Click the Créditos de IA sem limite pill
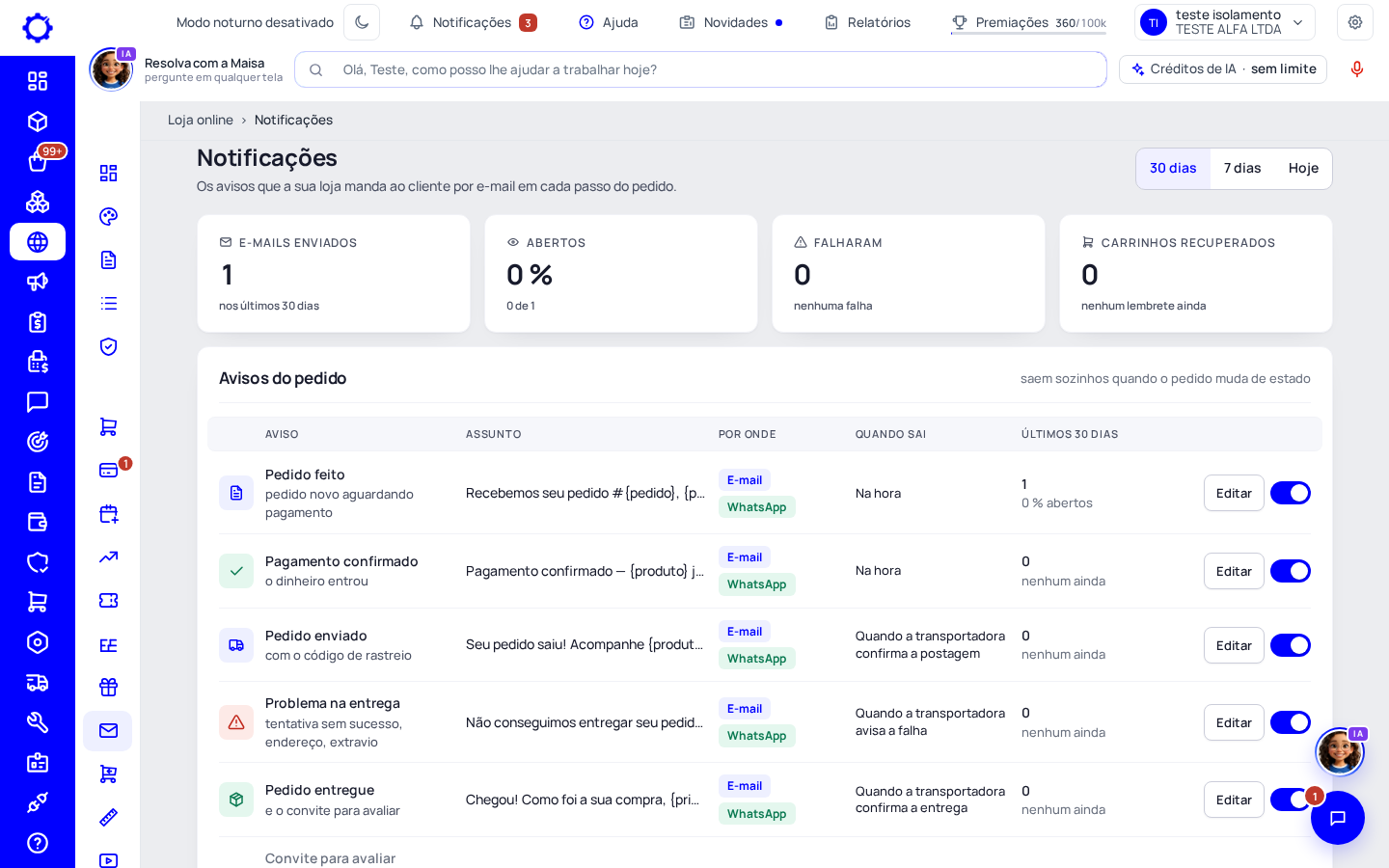Viewport: 1389px width, 868px height. (x=1223, y=69)
